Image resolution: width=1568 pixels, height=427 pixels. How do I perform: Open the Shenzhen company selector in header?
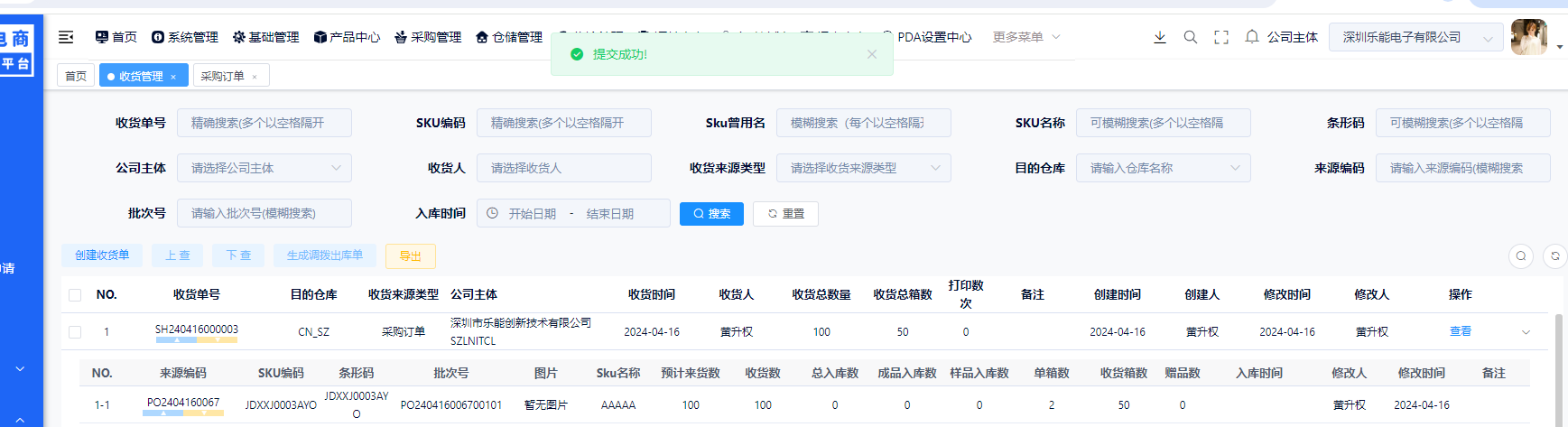click(1415, 37)
